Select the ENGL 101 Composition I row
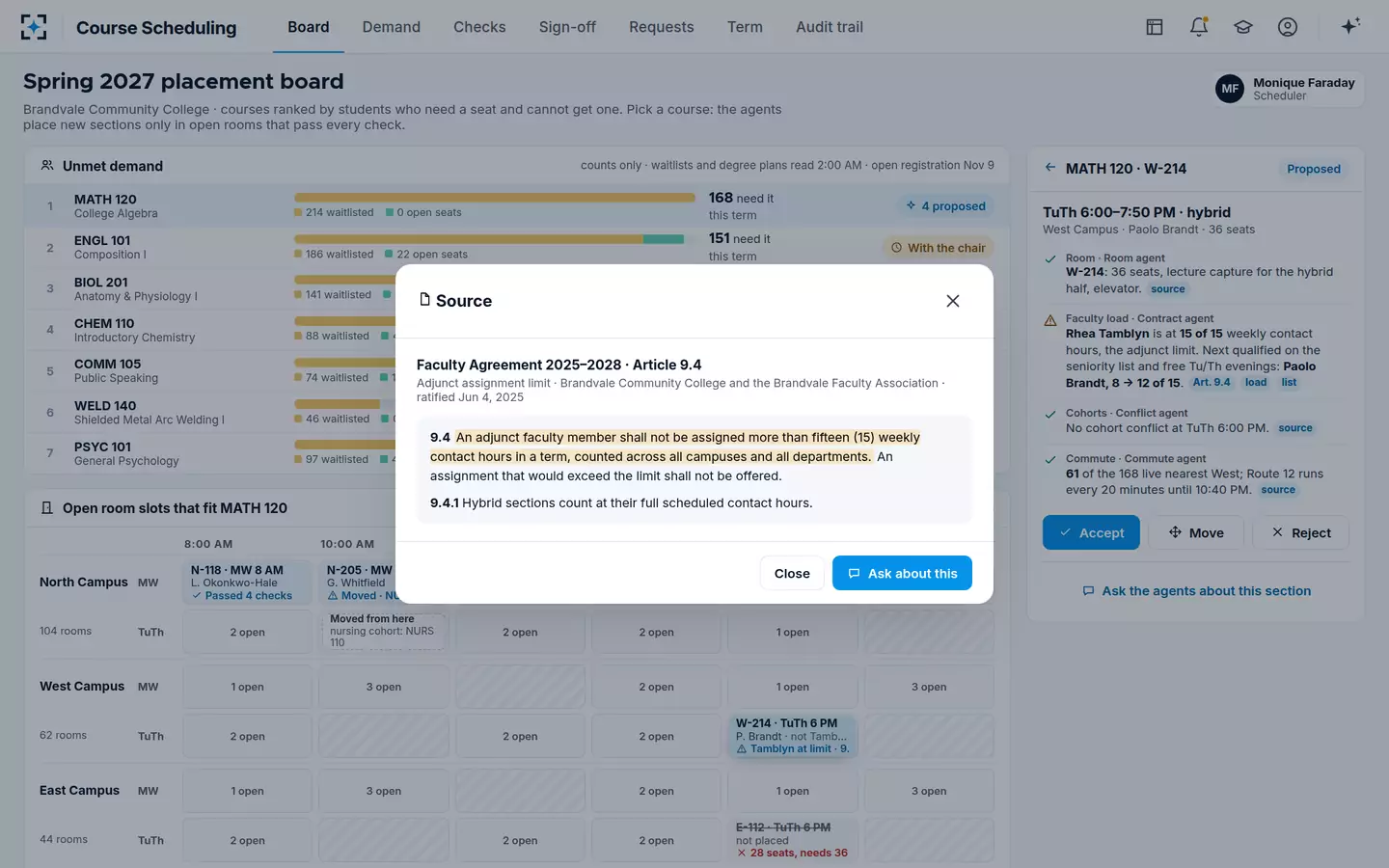The height and width of the screenshot is (868, 1389). [517, 247]
